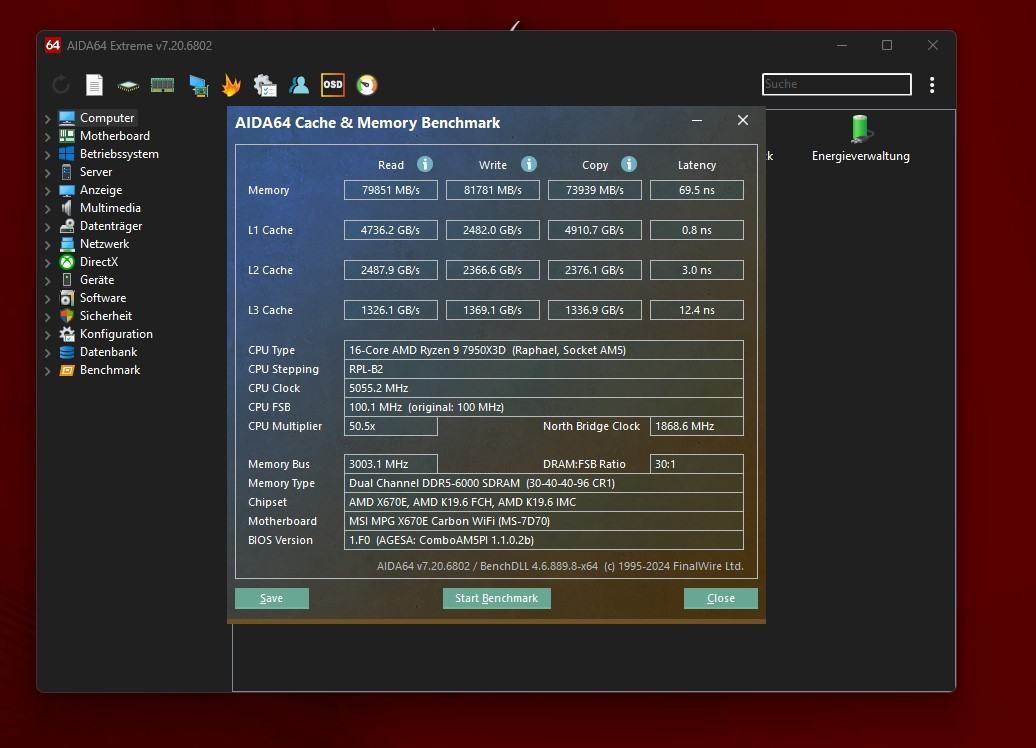
Task: Minimize the Cache & Memory Benchmark dialog
Action: [x=697, y=120]
